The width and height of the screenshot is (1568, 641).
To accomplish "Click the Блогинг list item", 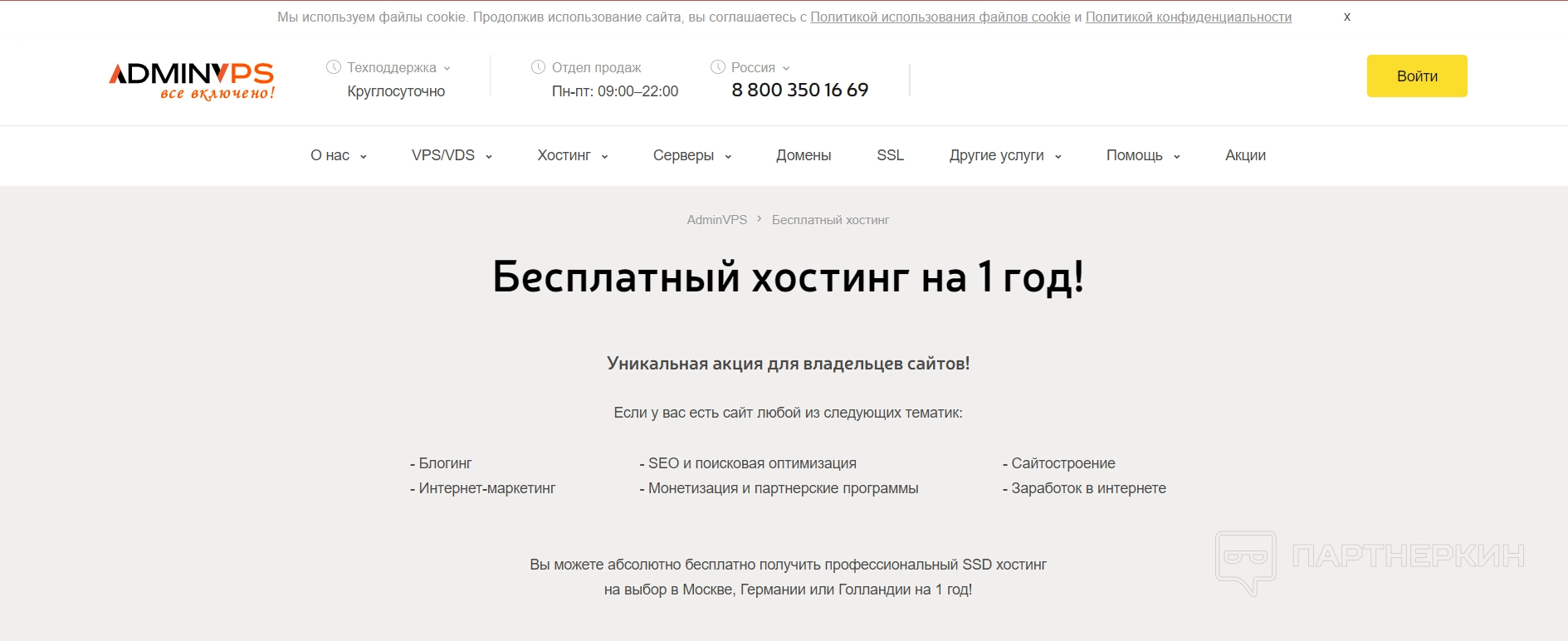I will 441,463.
